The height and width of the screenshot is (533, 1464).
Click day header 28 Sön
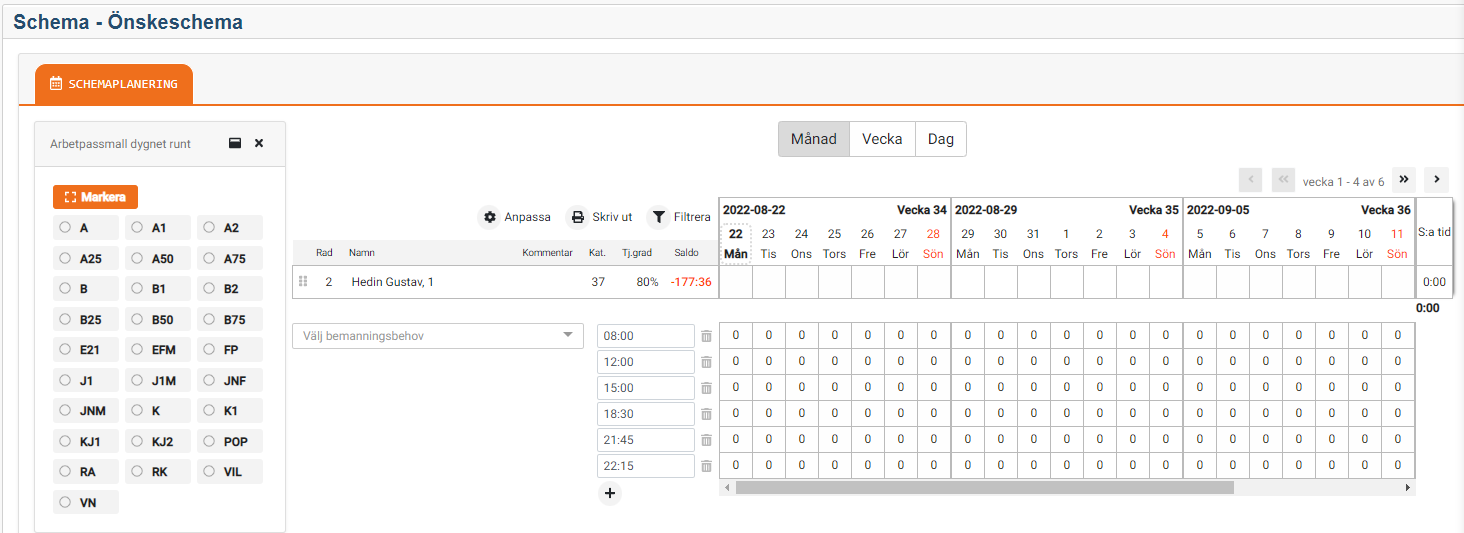pyautogui.click(x=933, y=243)
